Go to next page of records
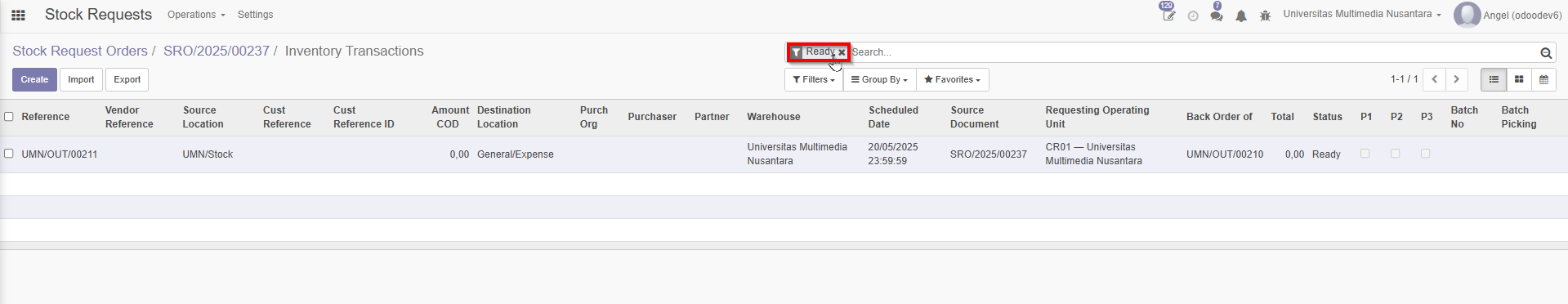This screenshot has width=1568, height=304. coord(1456,79)
